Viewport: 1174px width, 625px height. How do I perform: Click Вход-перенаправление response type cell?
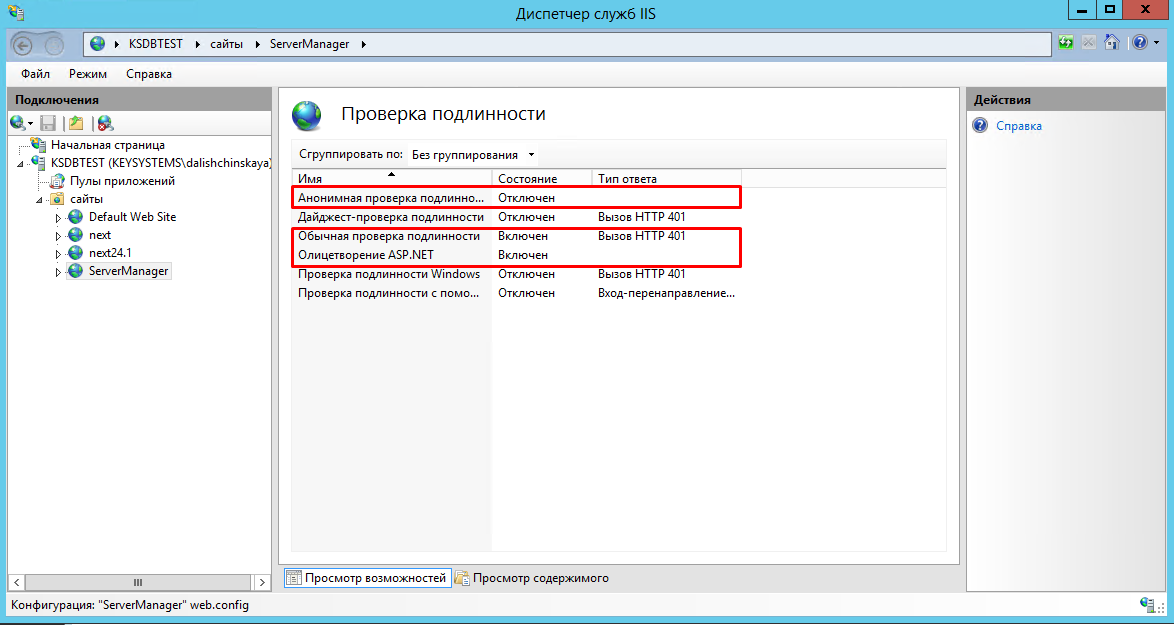(666, 293)
